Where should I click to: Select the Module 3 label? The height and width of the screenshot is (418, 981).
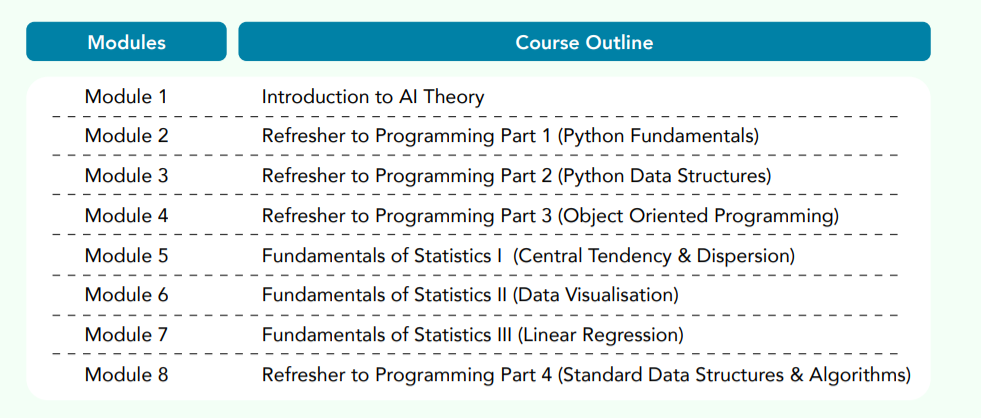(x=126, y=176)
